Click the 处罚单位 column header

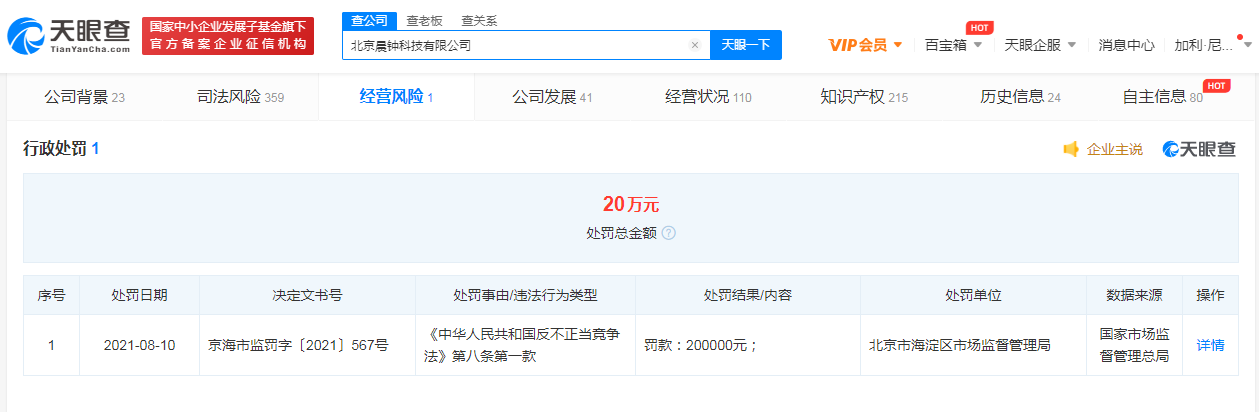(x=973, y=296)
